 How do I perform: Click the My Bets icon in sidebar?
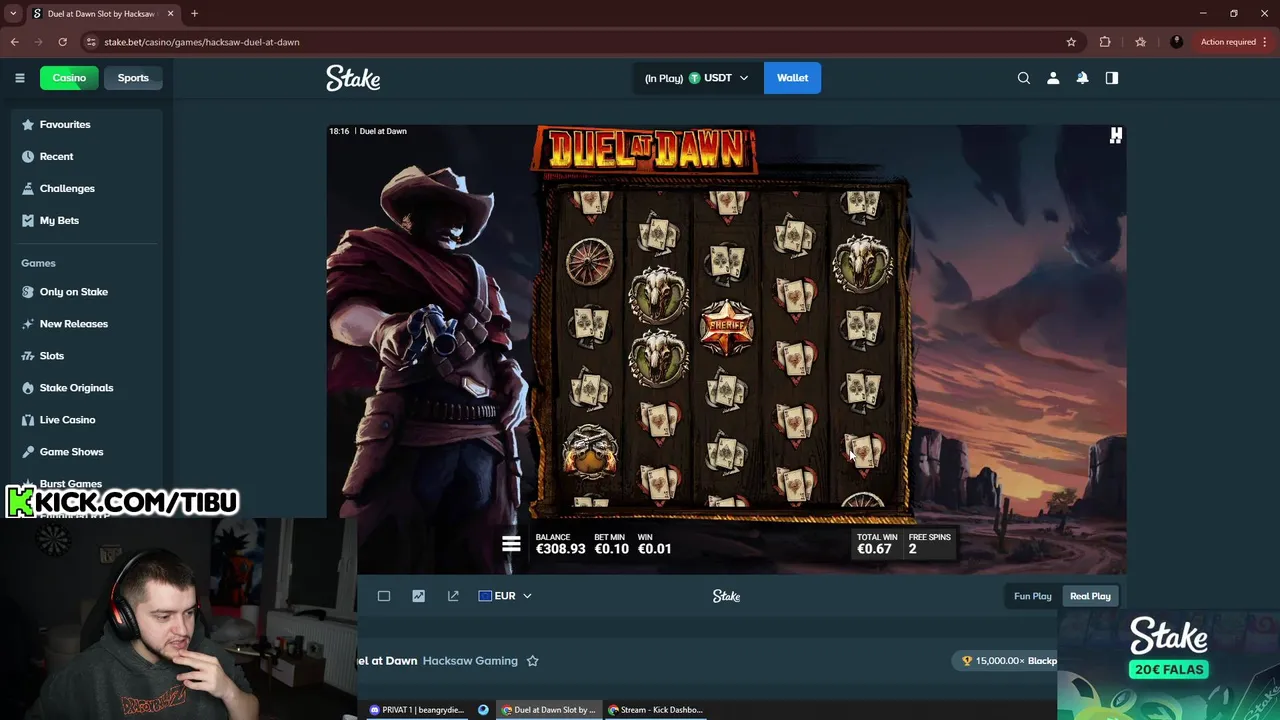pyautogui.click(x=28, y=220)
